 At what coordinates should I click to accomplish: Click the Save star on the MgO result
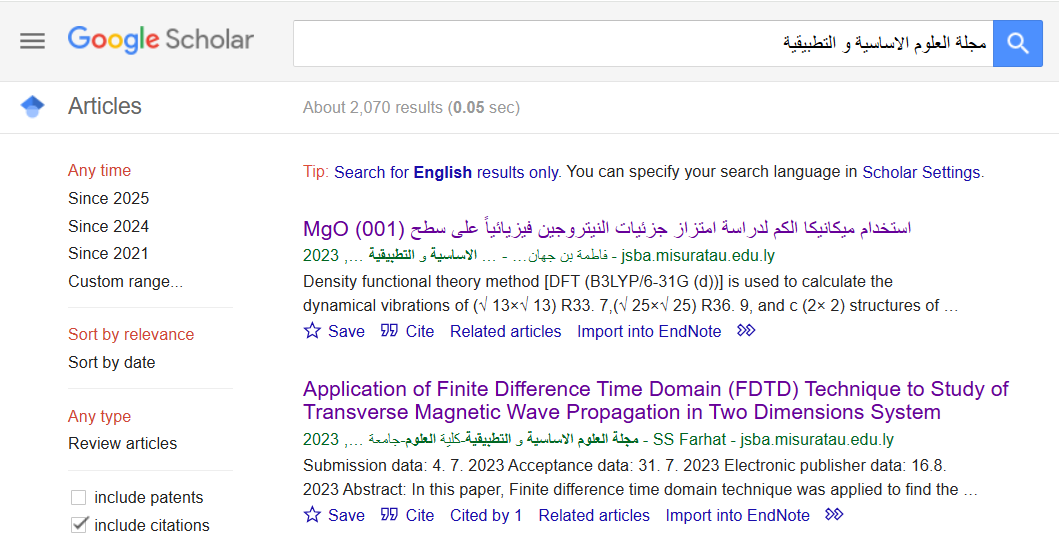pyautogui.click(x=313, y=331)
